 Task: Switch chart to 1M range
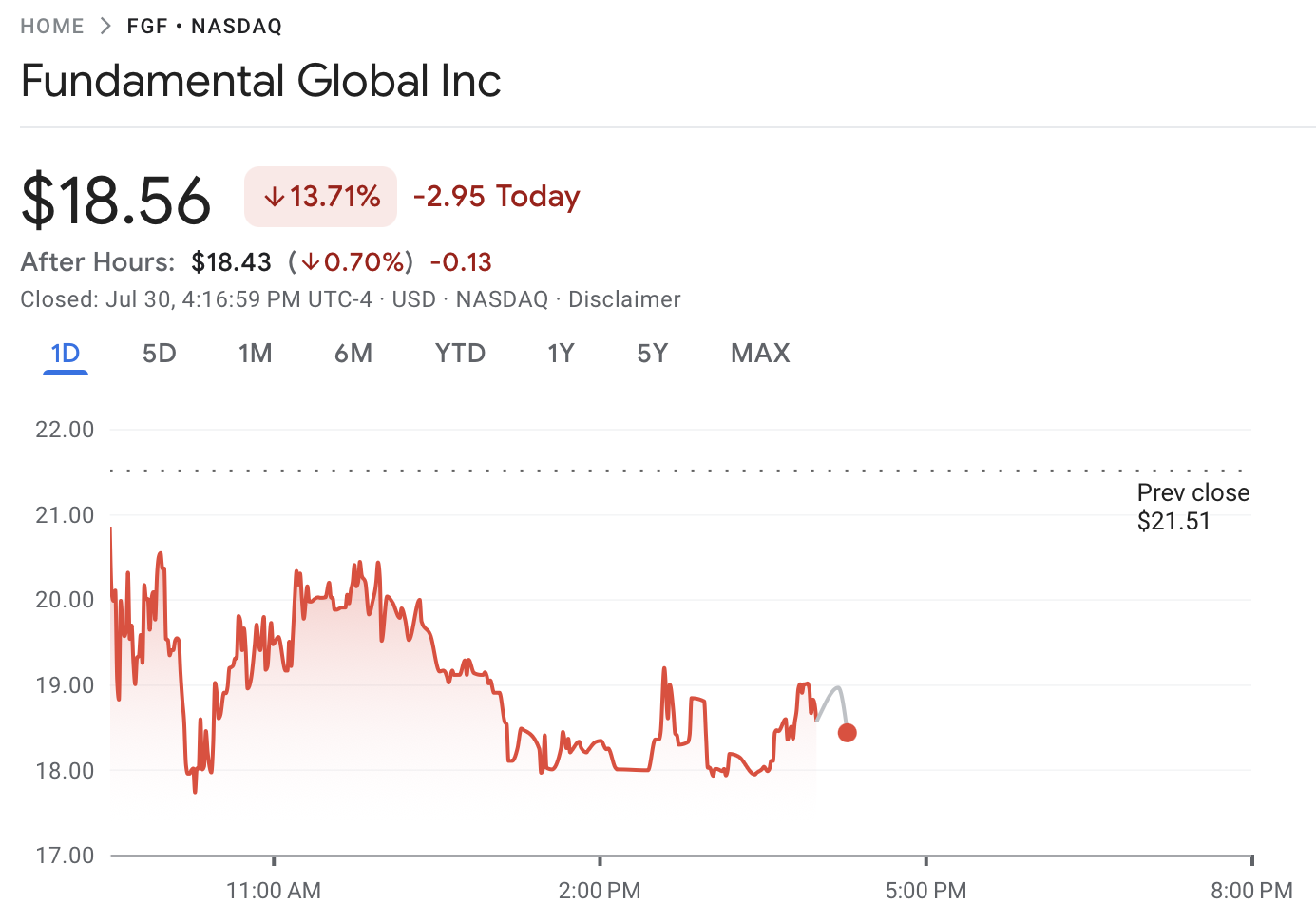pyautogui.click(x=255, y=354)
